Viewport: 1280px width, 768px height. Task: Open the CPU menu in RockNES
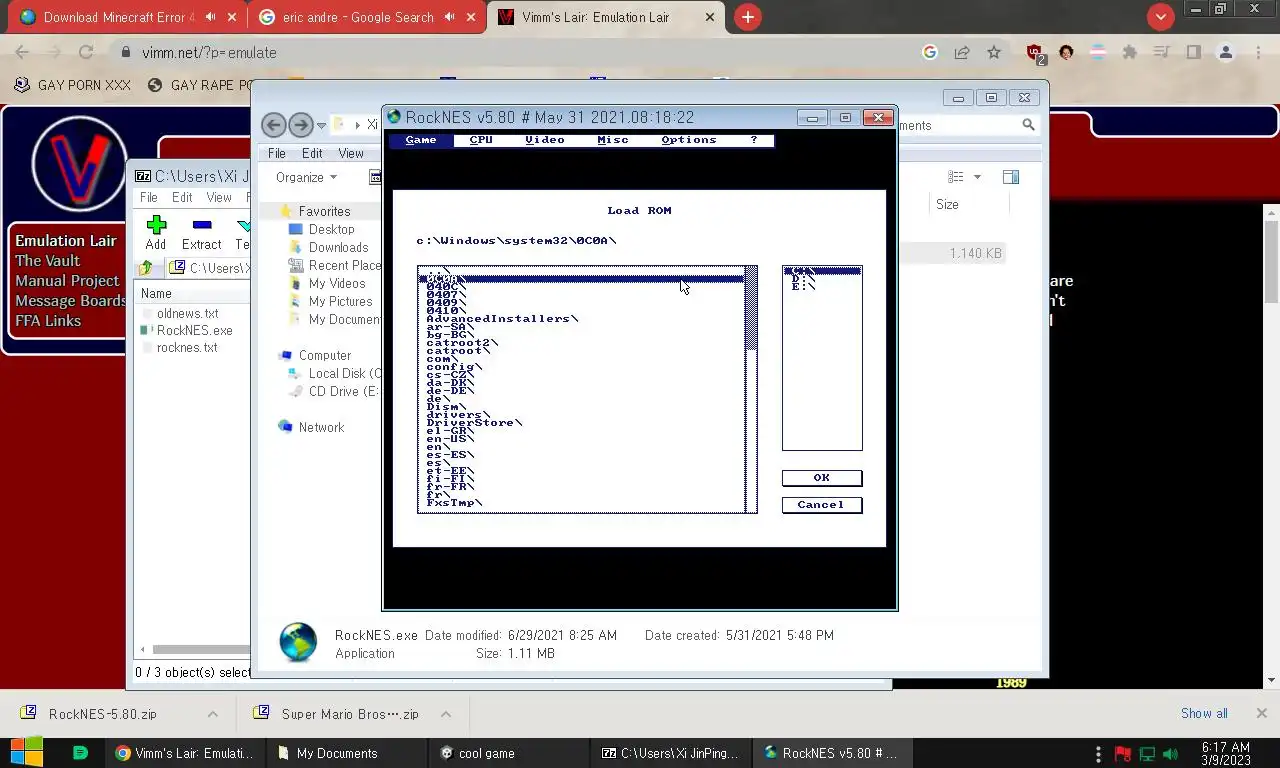coord(481,140)
